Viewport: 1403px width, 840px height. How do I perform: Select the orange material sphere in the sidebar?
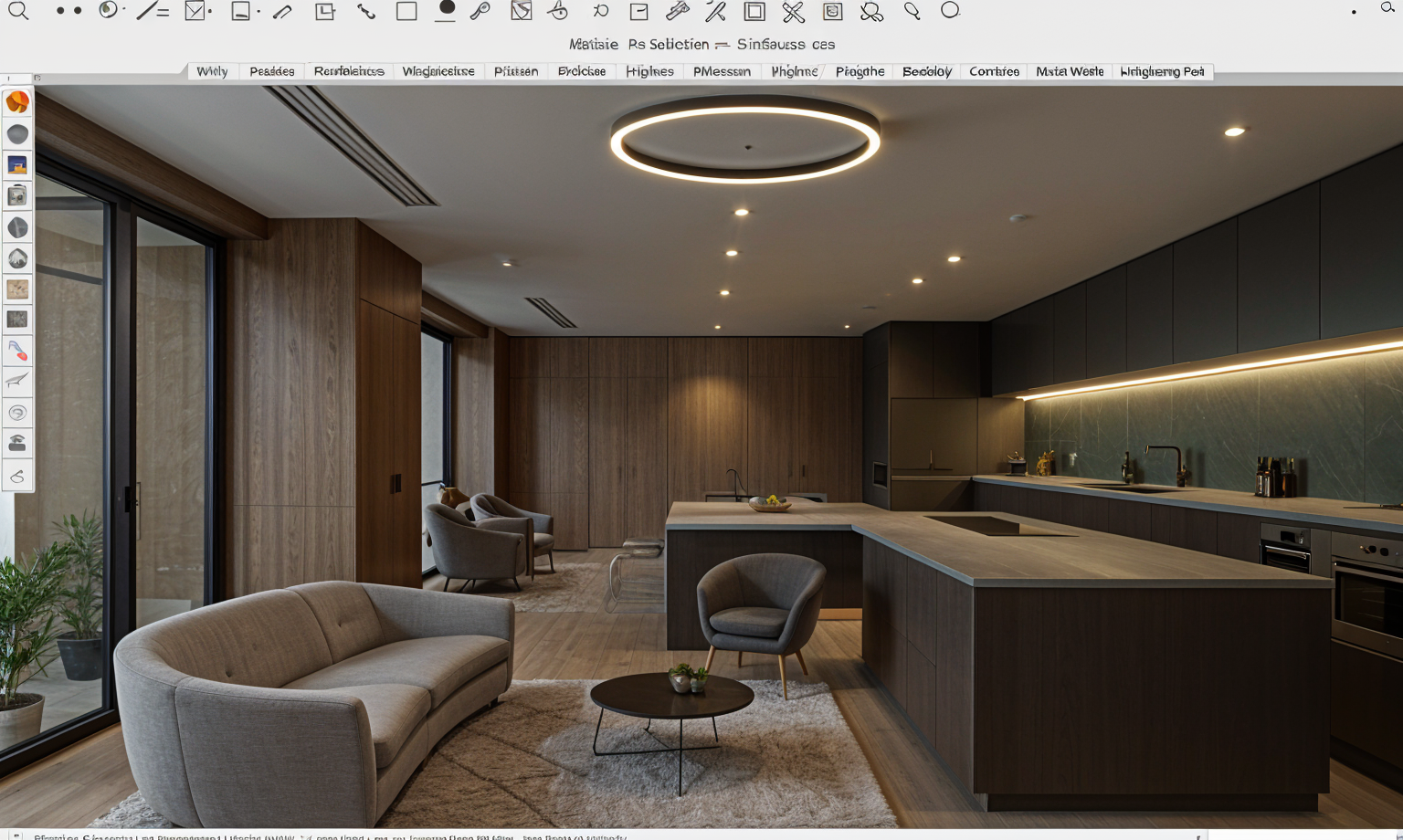17,102
